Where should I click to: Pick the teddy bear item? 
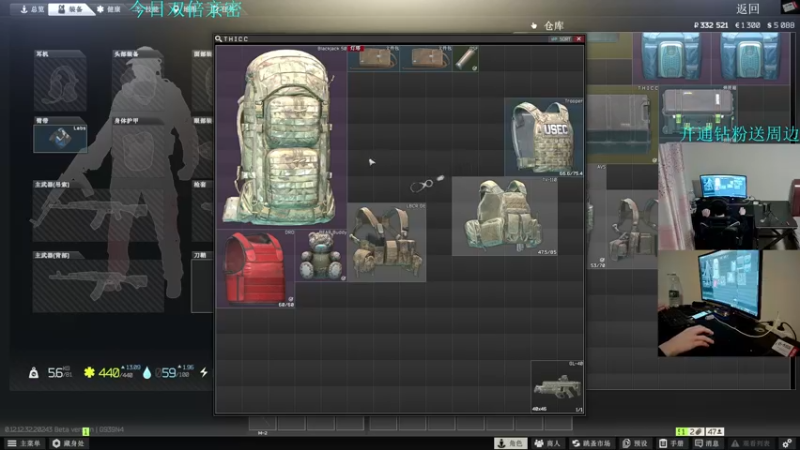(321, 255)
